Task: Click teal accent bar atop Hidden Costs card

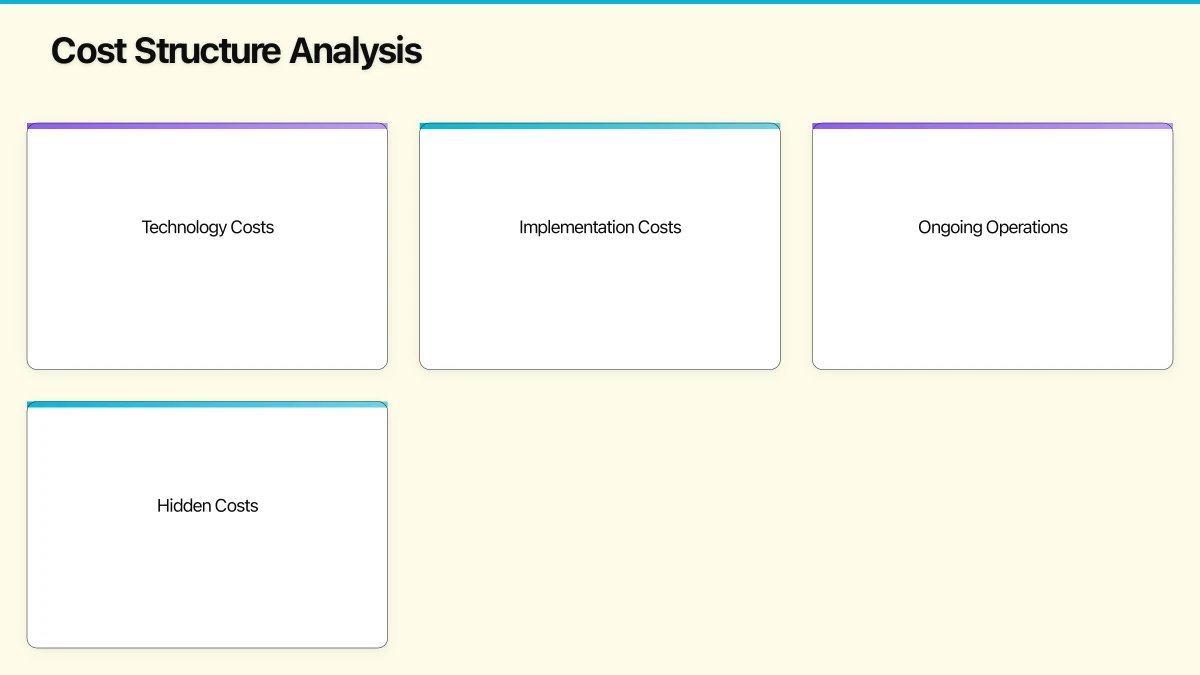Action: click(x=207, y=405)
